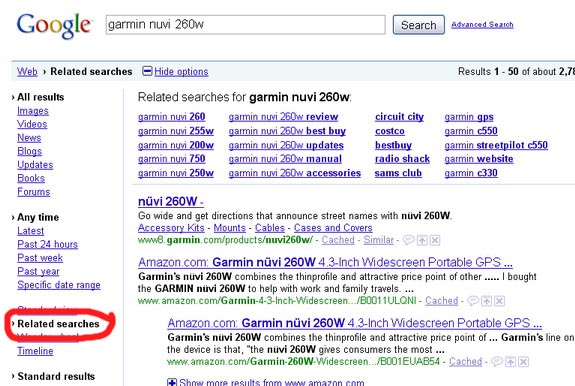Click the Search button
The image size is (575, 386).
coord(418,25)
